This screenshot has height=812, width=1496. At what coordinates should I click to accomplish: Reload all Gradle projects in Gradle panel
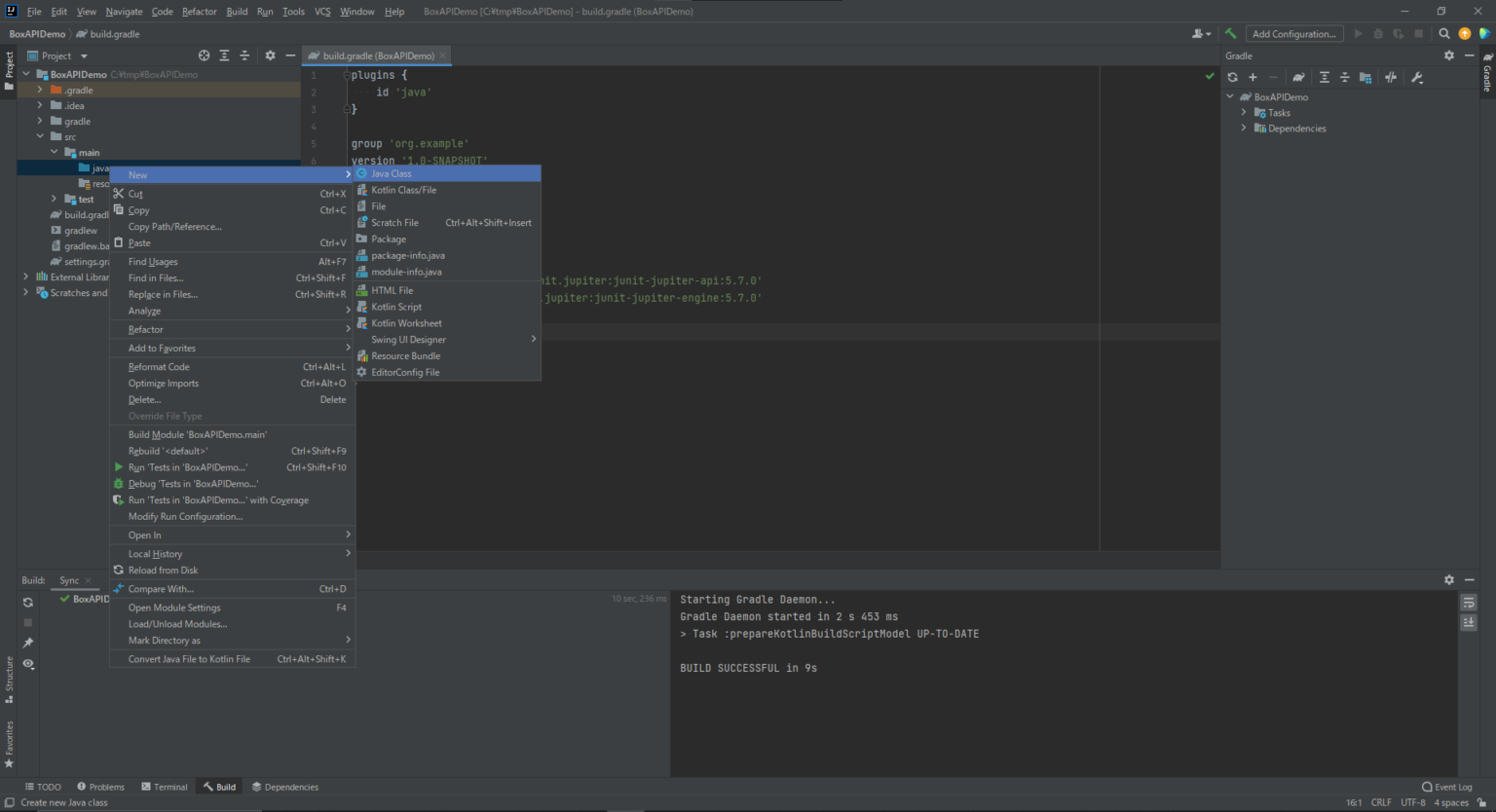1233,78
